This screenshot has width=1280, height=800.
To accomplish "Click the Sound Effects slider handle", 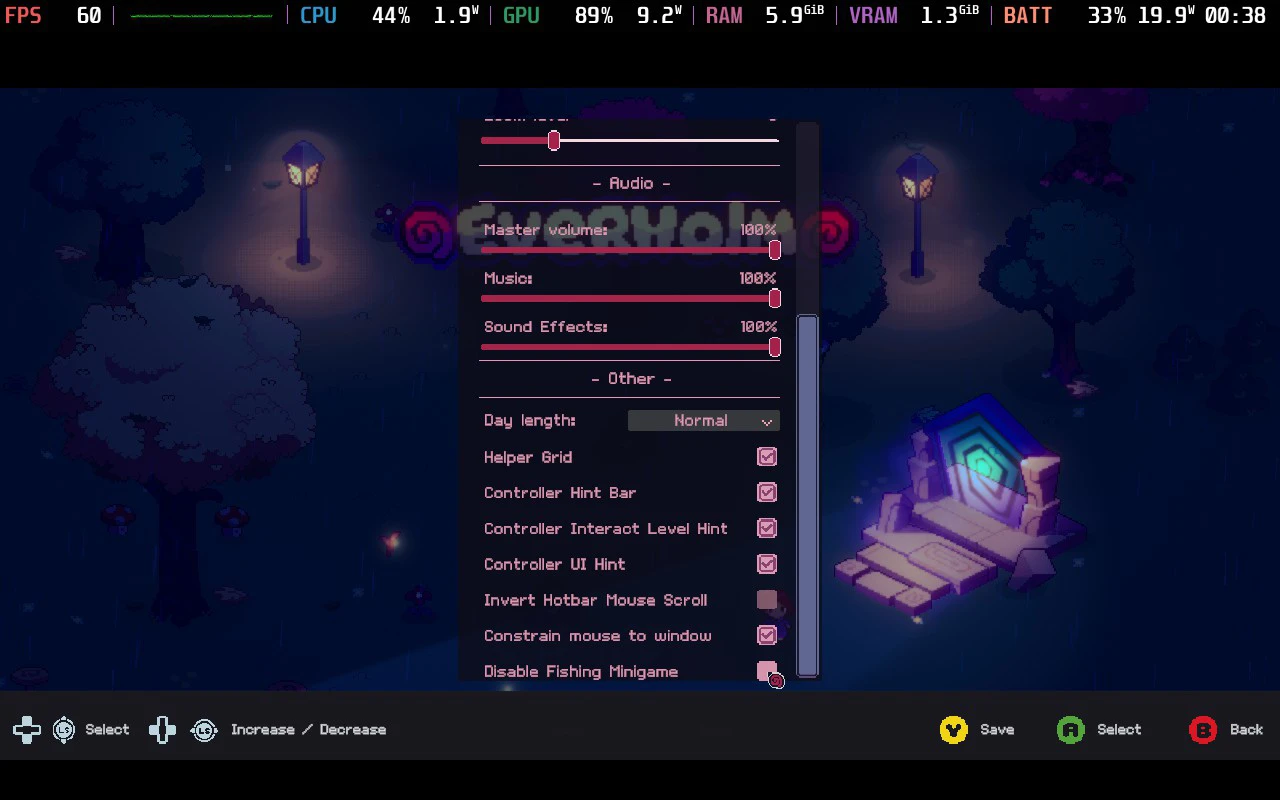I will 775,347.
